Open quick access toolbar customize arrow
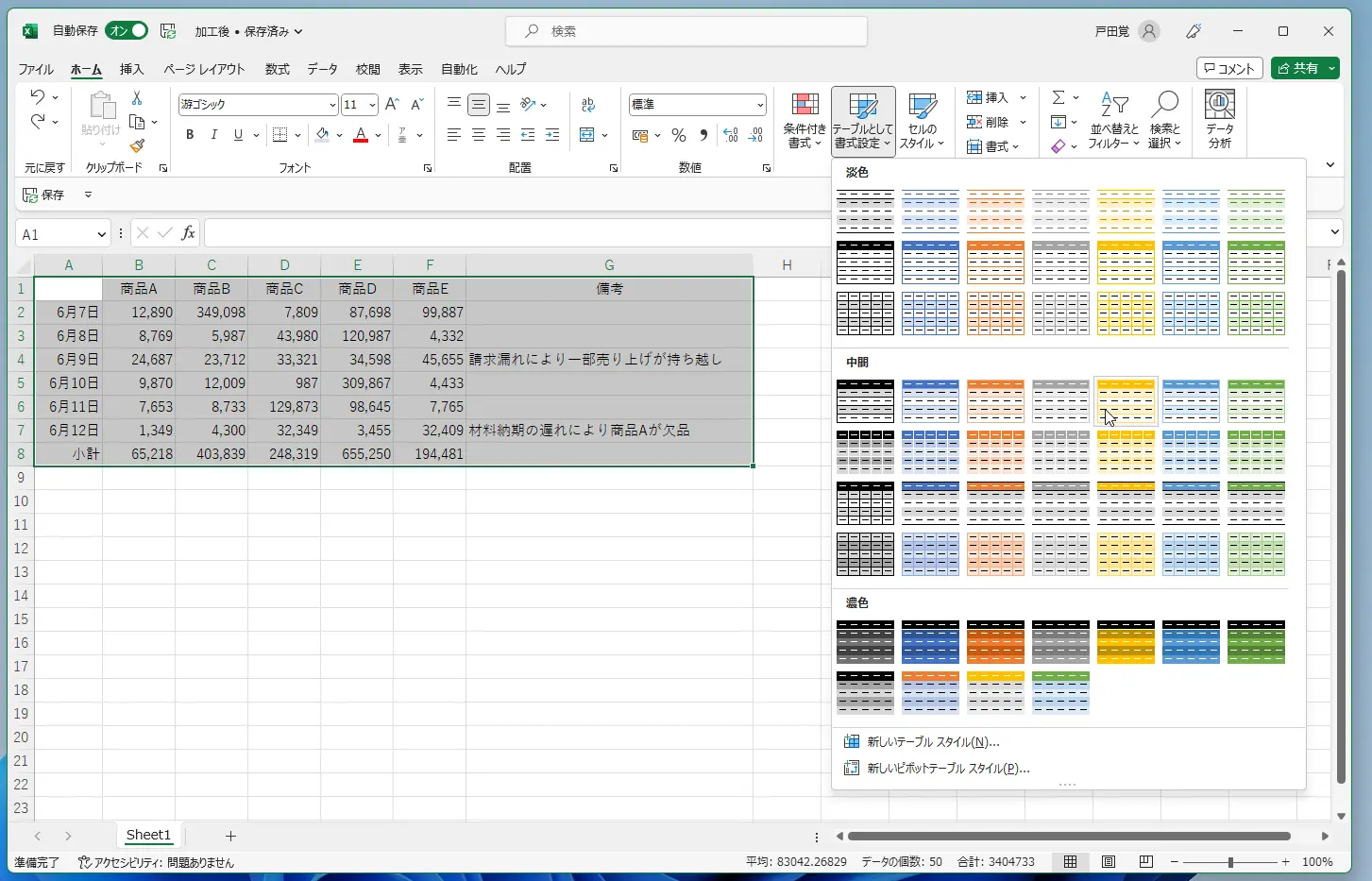The height and width of the screenshot is (881, 1372). (x=88, y=195)
